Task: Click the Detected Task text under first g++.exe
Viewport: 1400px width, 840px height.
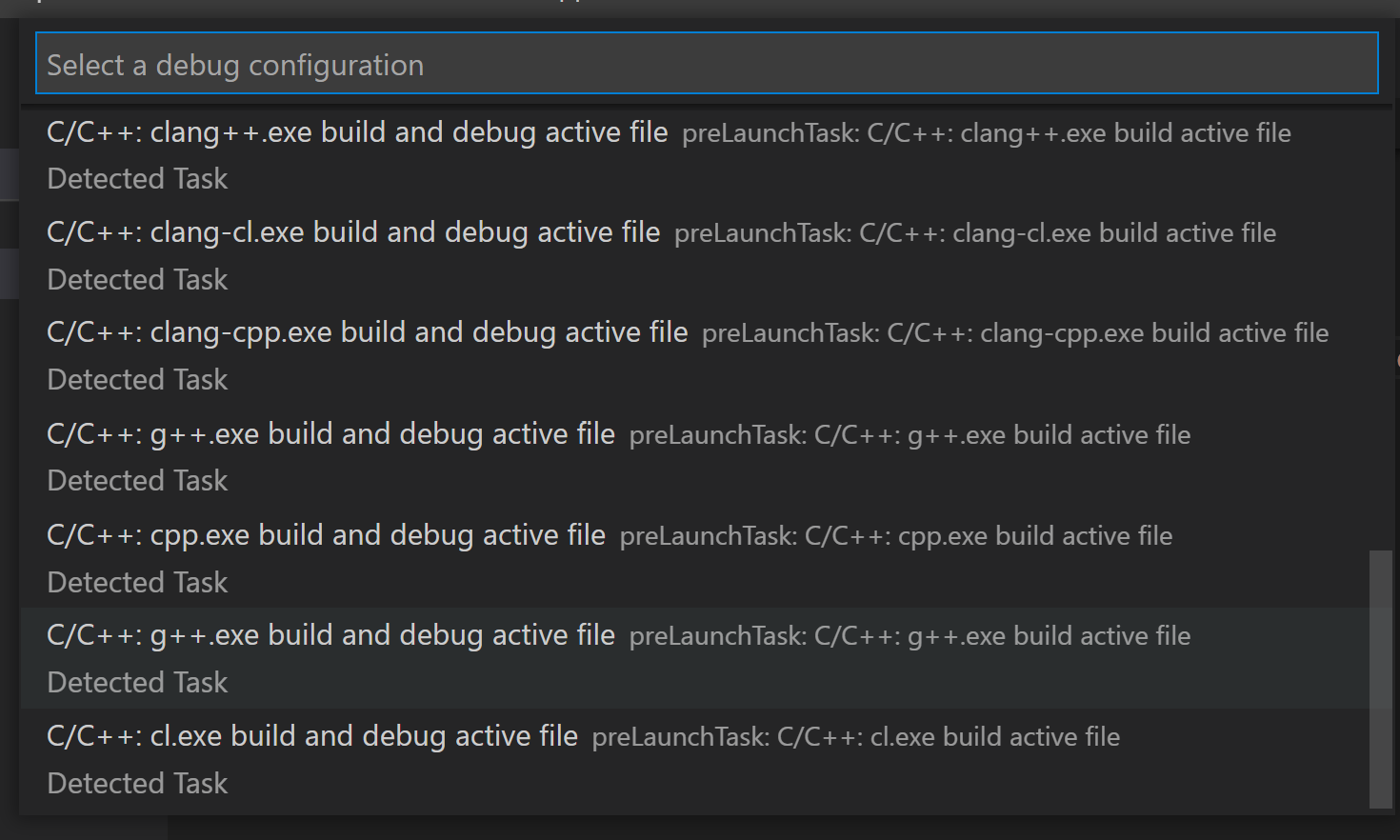Action: click(x=136, y=480)
